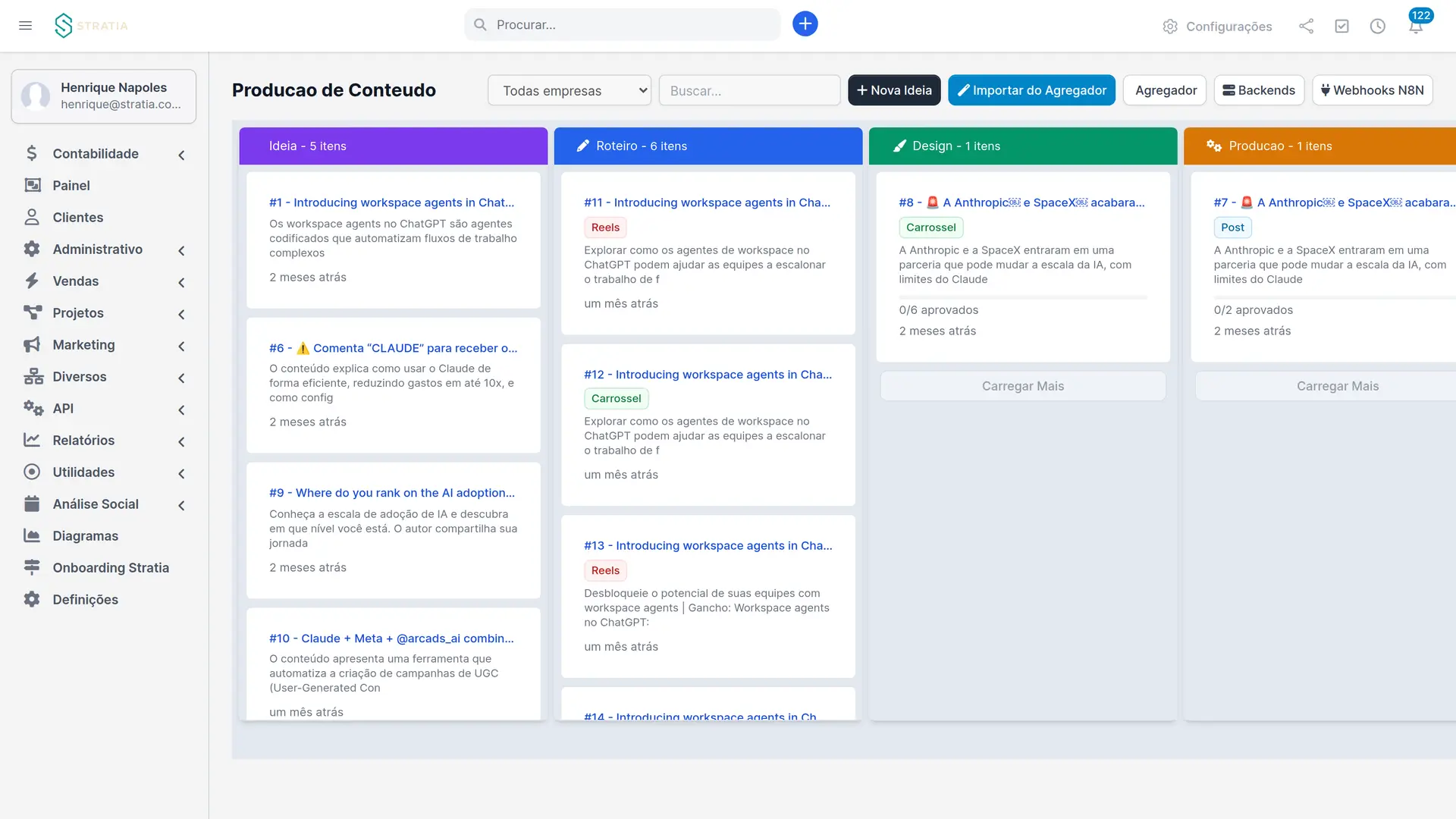1456x819 pixels.
Task: Expand the Contabilidade chevron
Action: 181,155
